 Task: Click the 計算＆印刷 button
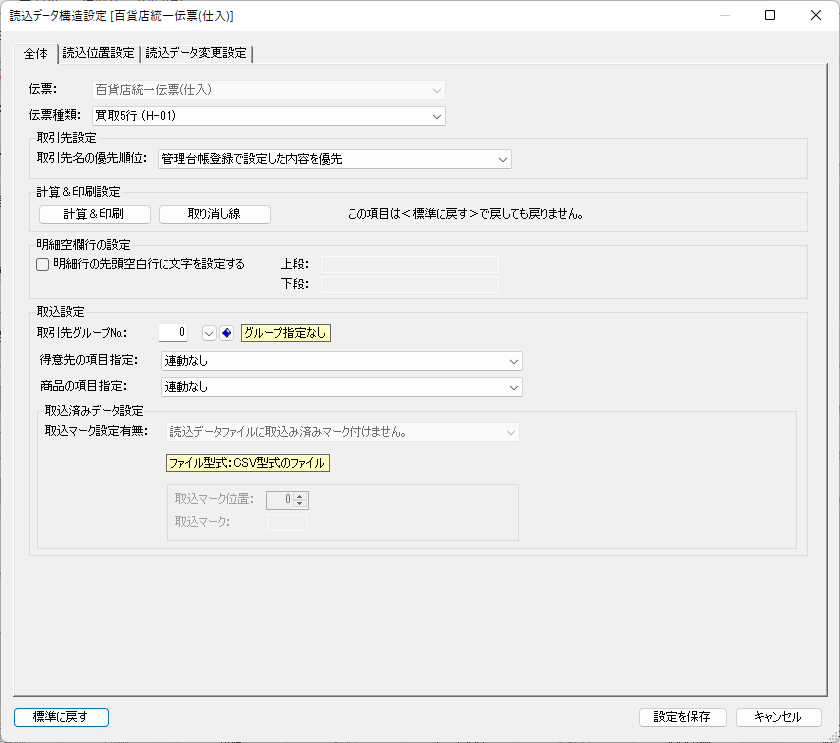click(94, 214)
